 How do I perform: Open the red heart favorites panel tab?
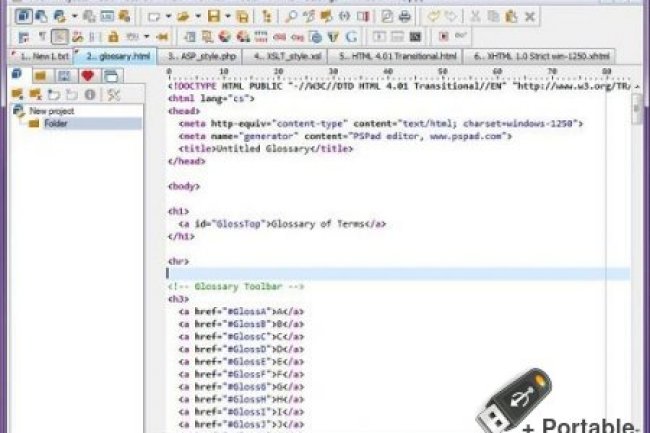(x=88, y=75)
